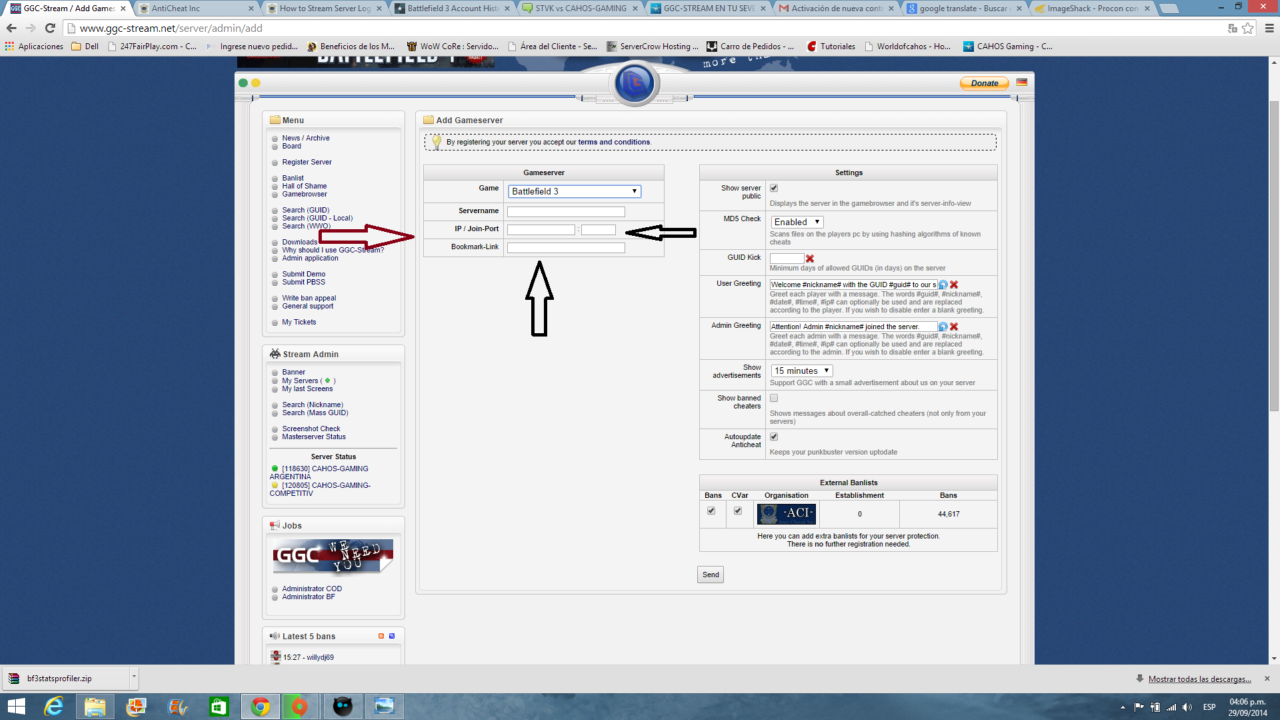Screen dimensions: 1280x720
Task: Switch to google translate tab
Action: click(962, 8)
